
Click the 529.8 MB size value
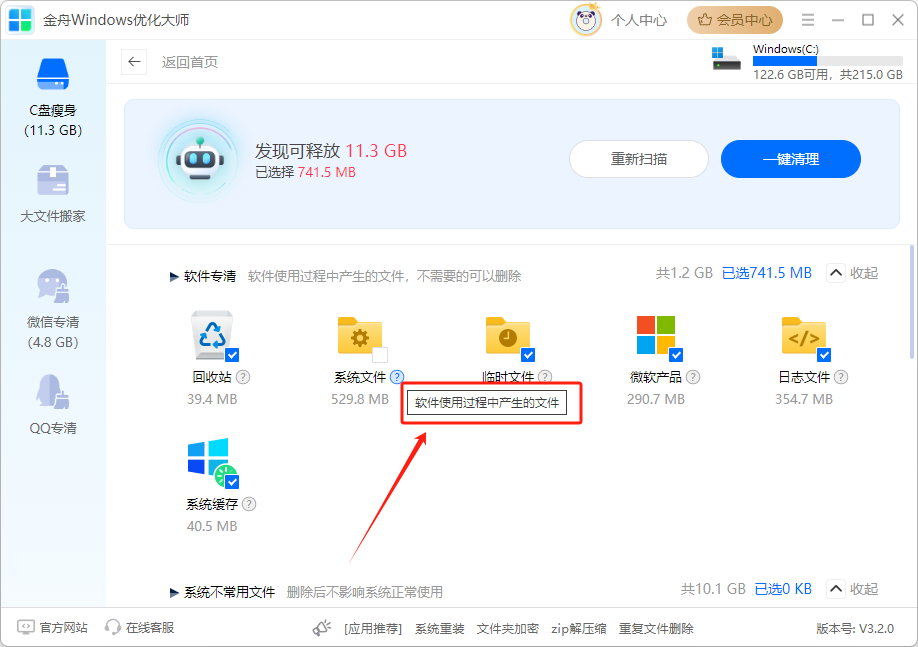pyautogui.click(x=360, y=399)
